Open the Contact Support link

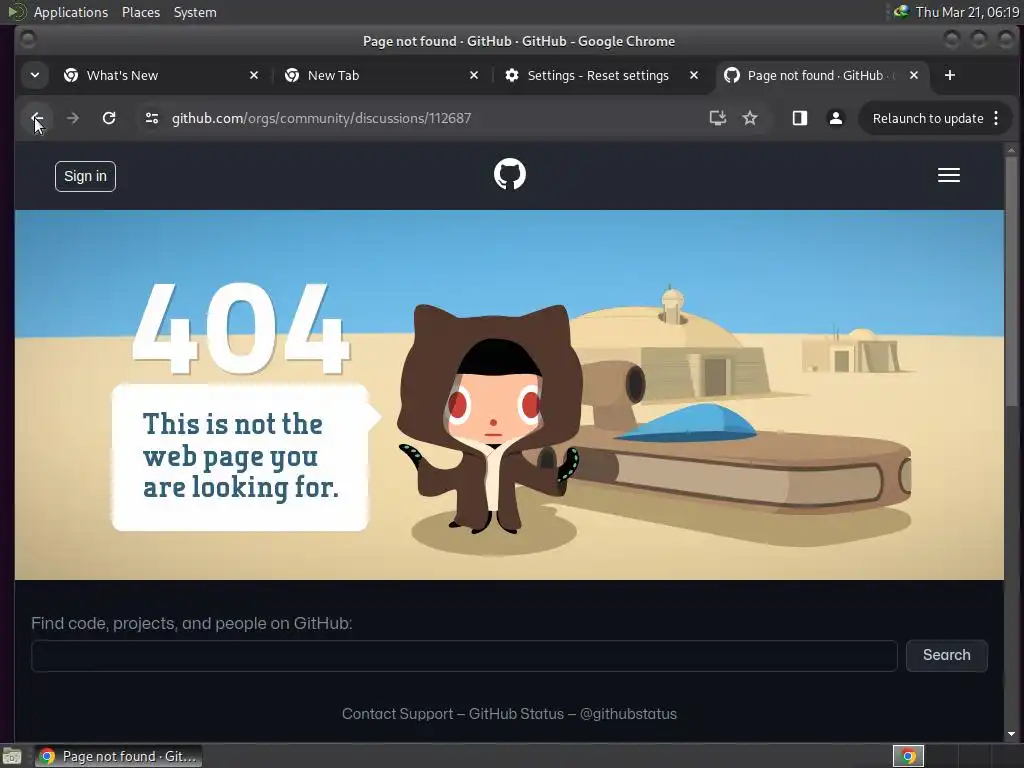pos(397,714)
